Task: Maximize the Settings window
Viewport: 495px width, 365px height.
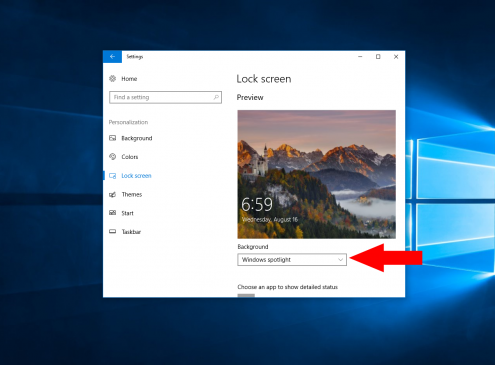Action: click(378, 57)
